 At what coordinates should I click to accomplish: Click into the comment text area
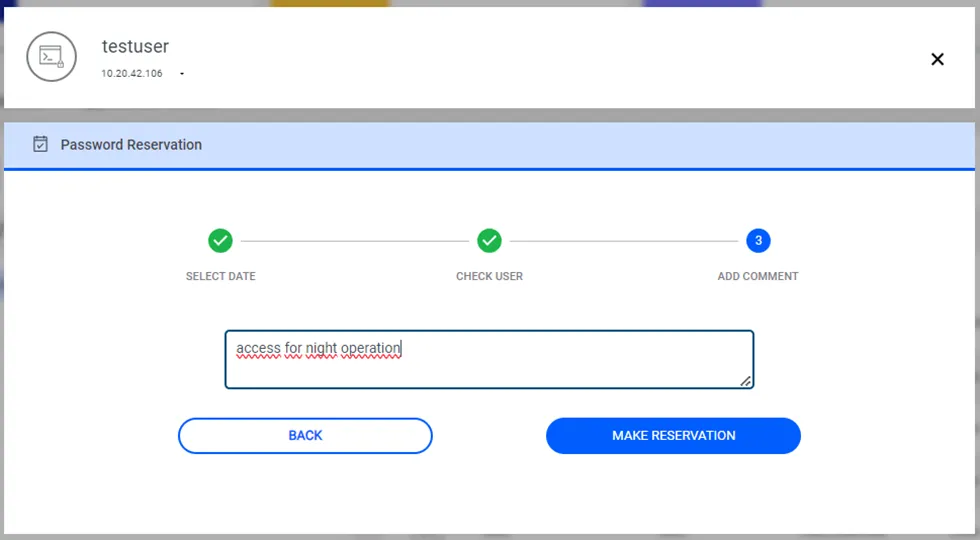pos(489,359)
